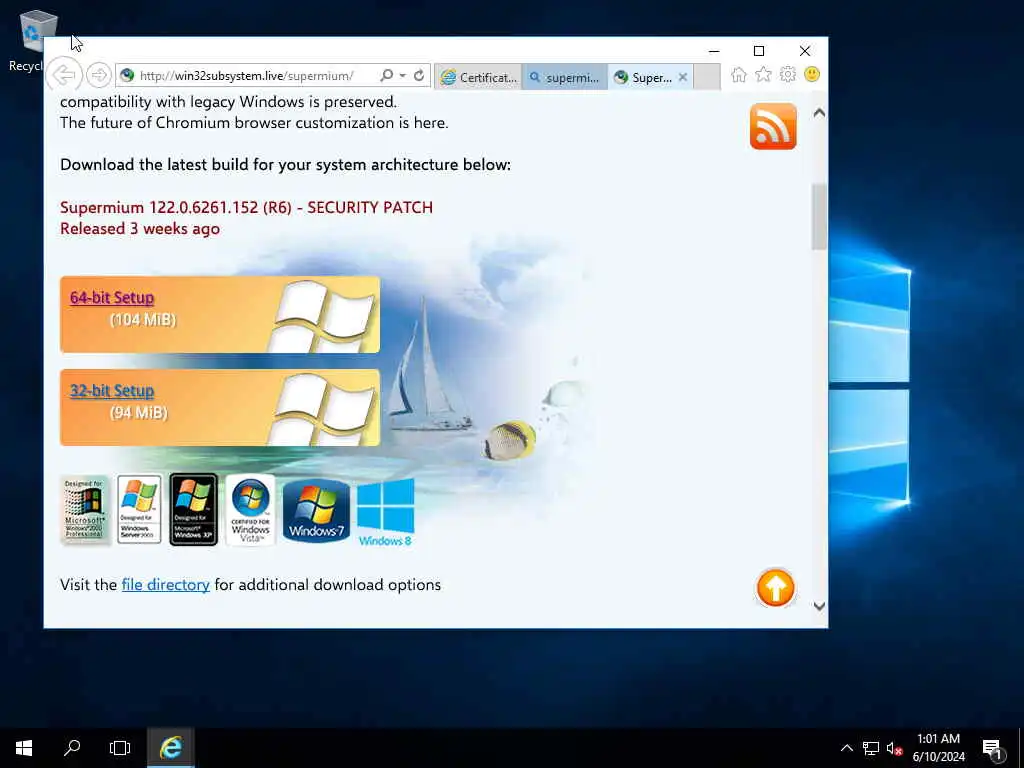Click the page scrollbar up arrow
Image resolution: width=1024 pixels, height=768 pixels.
click(819, 112)
